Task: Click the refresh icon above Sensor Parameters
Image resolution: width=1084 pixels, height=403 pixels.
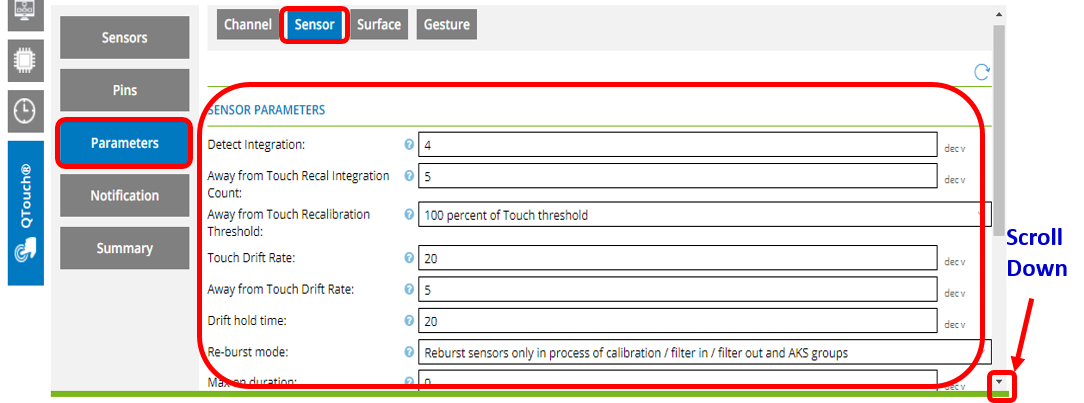Action: [x=982, y=71]
